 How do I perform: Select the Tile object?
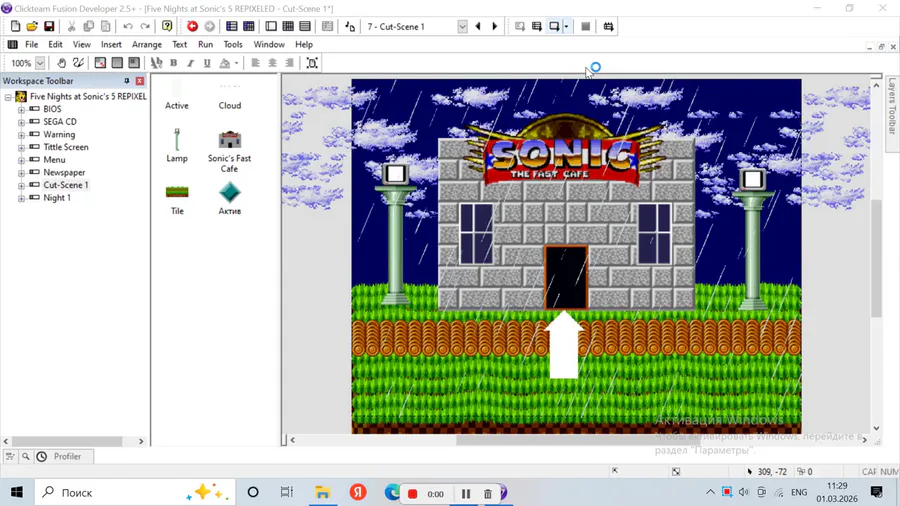coord(177,192)
